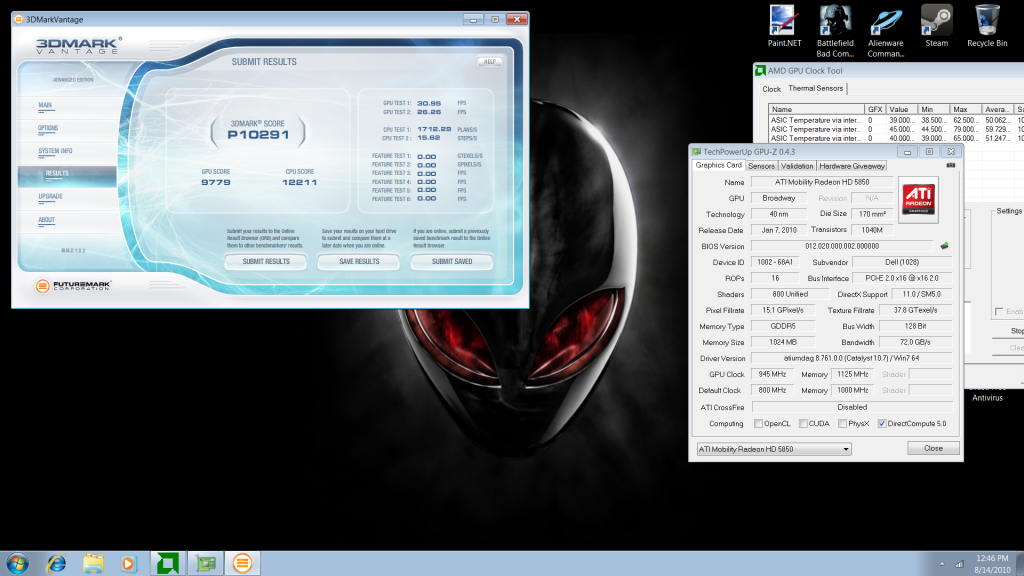Click the Close button in GPU-Z
The image size is (1024, 576).
[933, 449]
